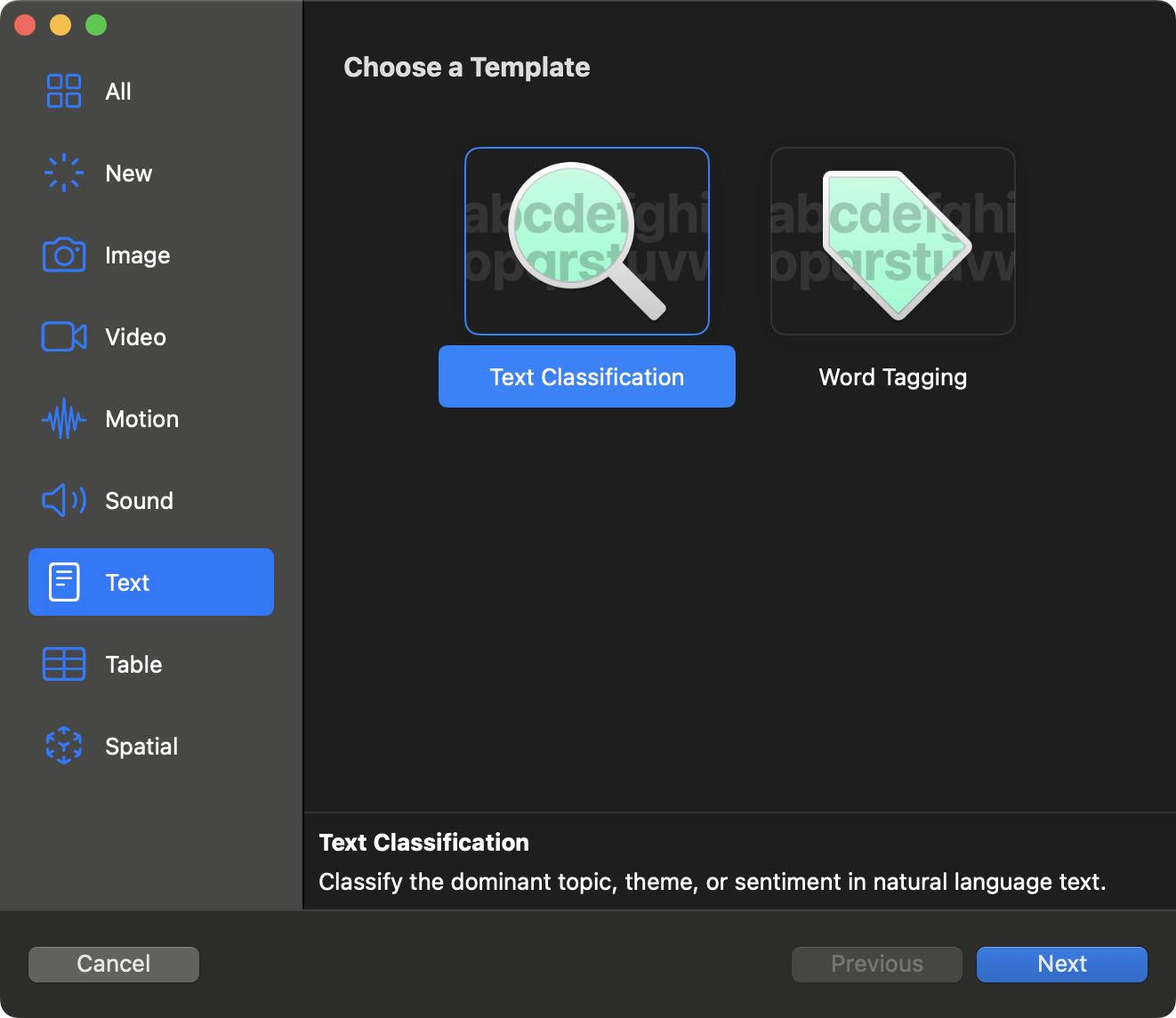Switch to the Image category label
1176x1018 pixels.
138,255
